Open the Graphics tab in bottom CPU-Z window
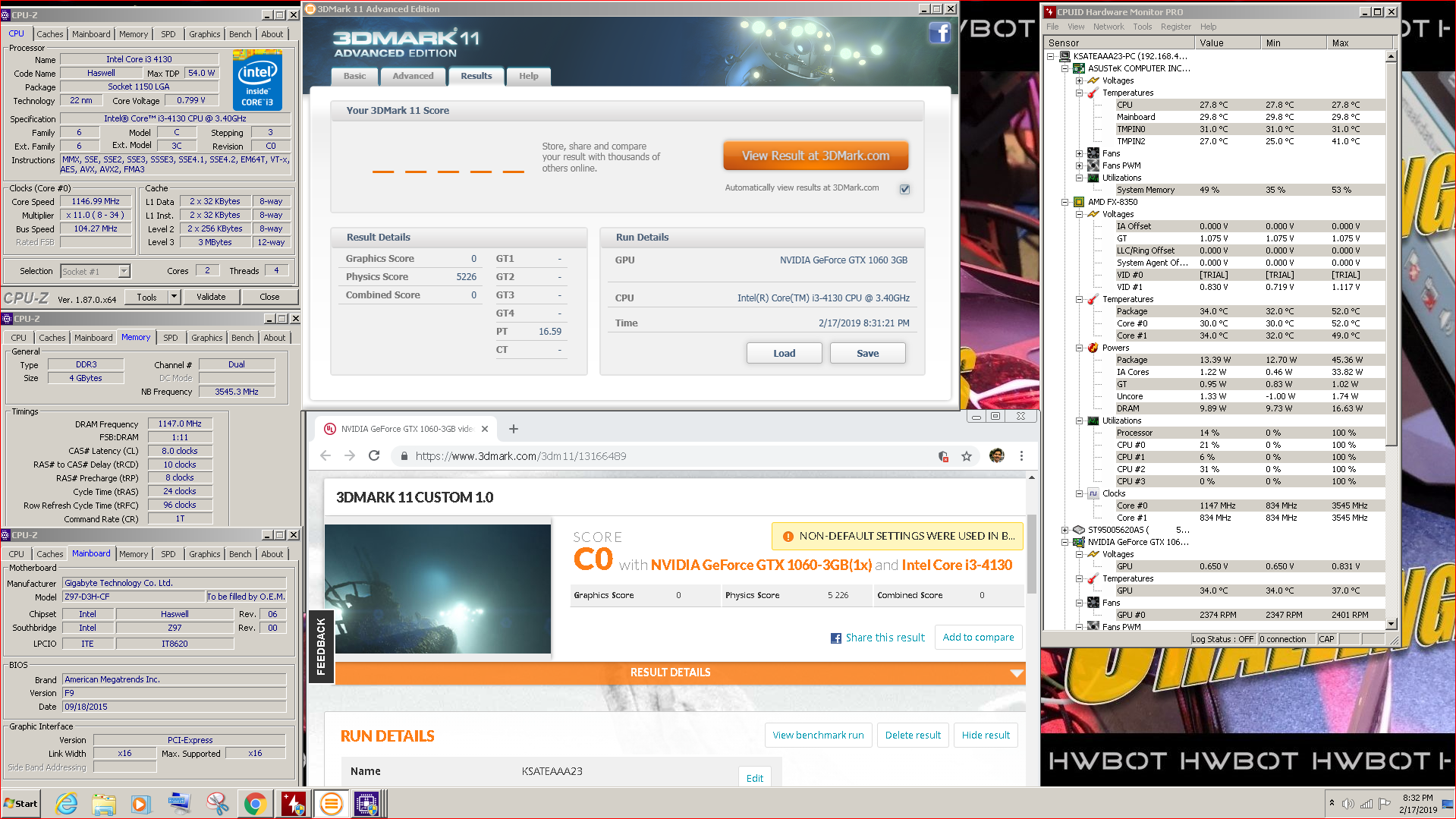1456x819 pixels. [x=205, y=554]
